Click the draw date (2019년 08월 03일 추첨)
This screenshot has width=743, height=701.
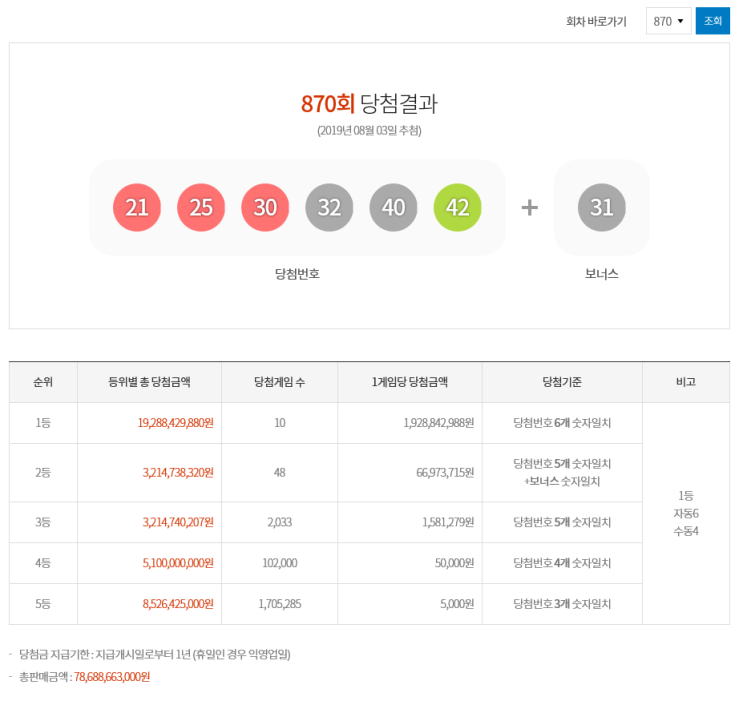369,131
